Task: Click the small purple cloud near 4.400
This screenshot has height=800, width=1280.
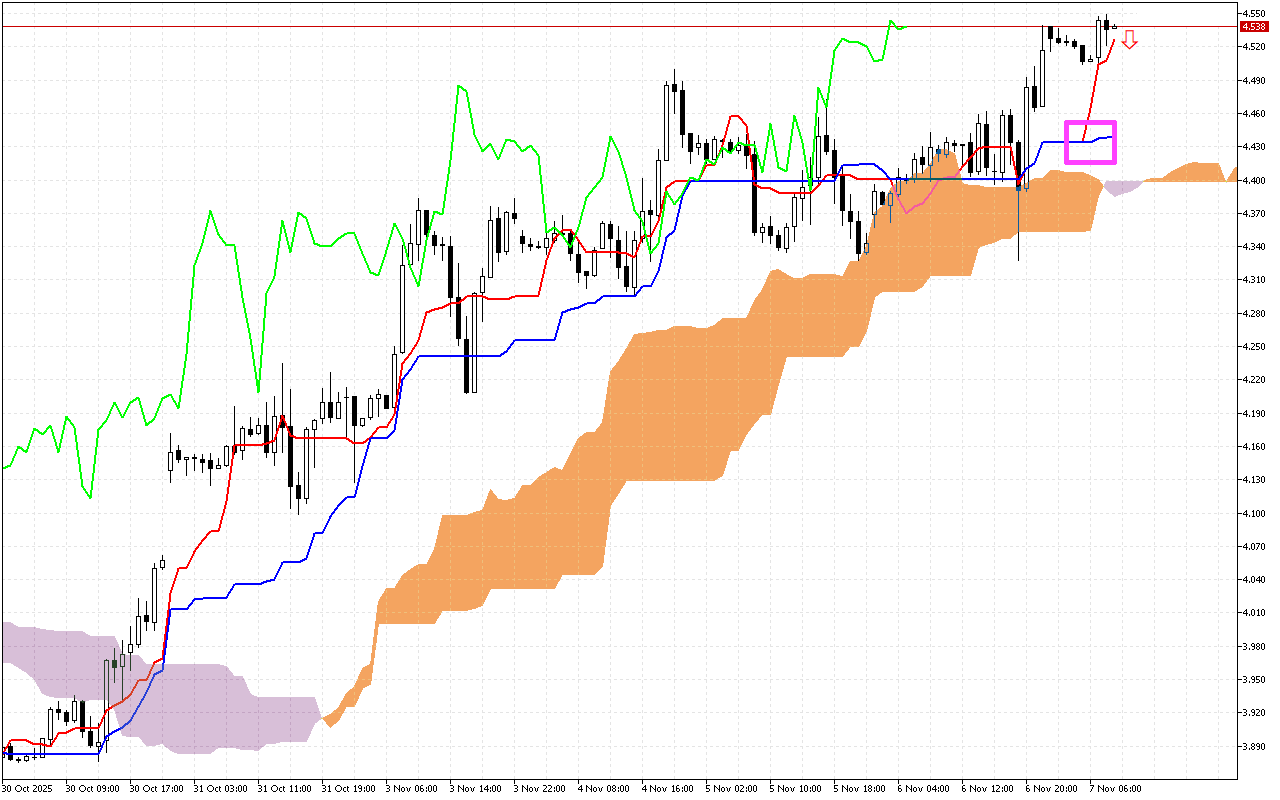Action: coord(1124,187)
